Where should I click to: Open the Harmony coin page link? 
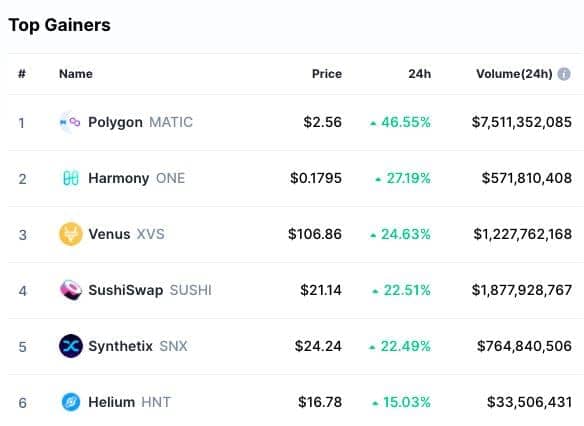pos(118,178)
